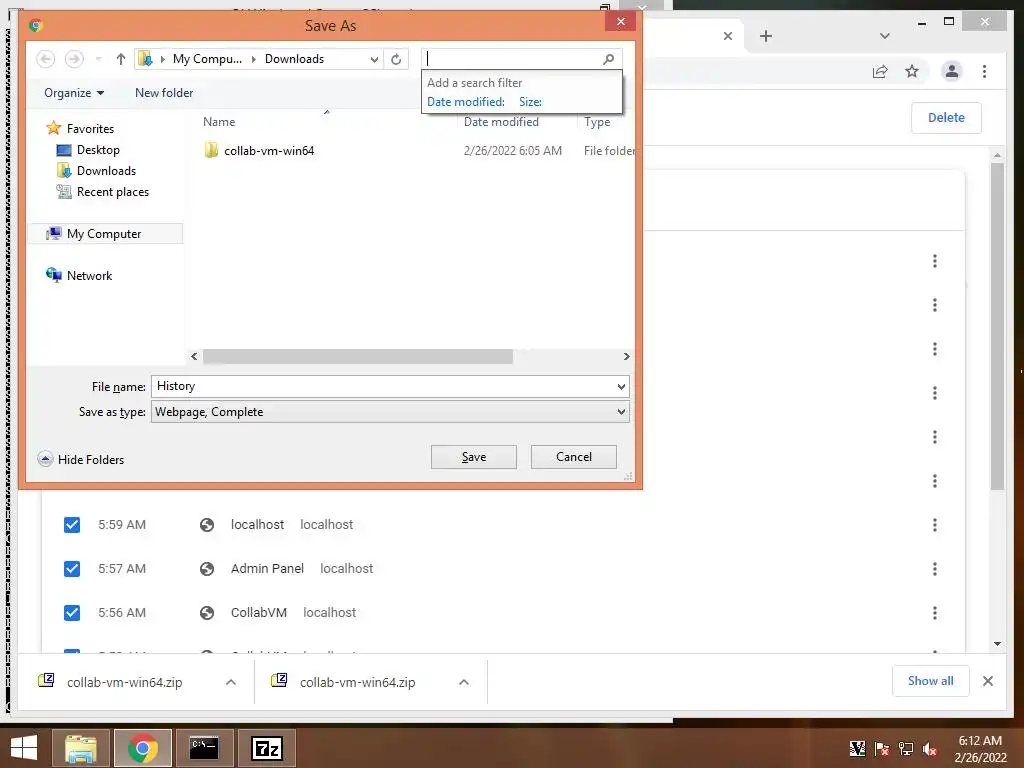The width and height of the screenshot is (1024, 768).
Task: Open the Windows Start menu
Action: (x=24, y=748)
